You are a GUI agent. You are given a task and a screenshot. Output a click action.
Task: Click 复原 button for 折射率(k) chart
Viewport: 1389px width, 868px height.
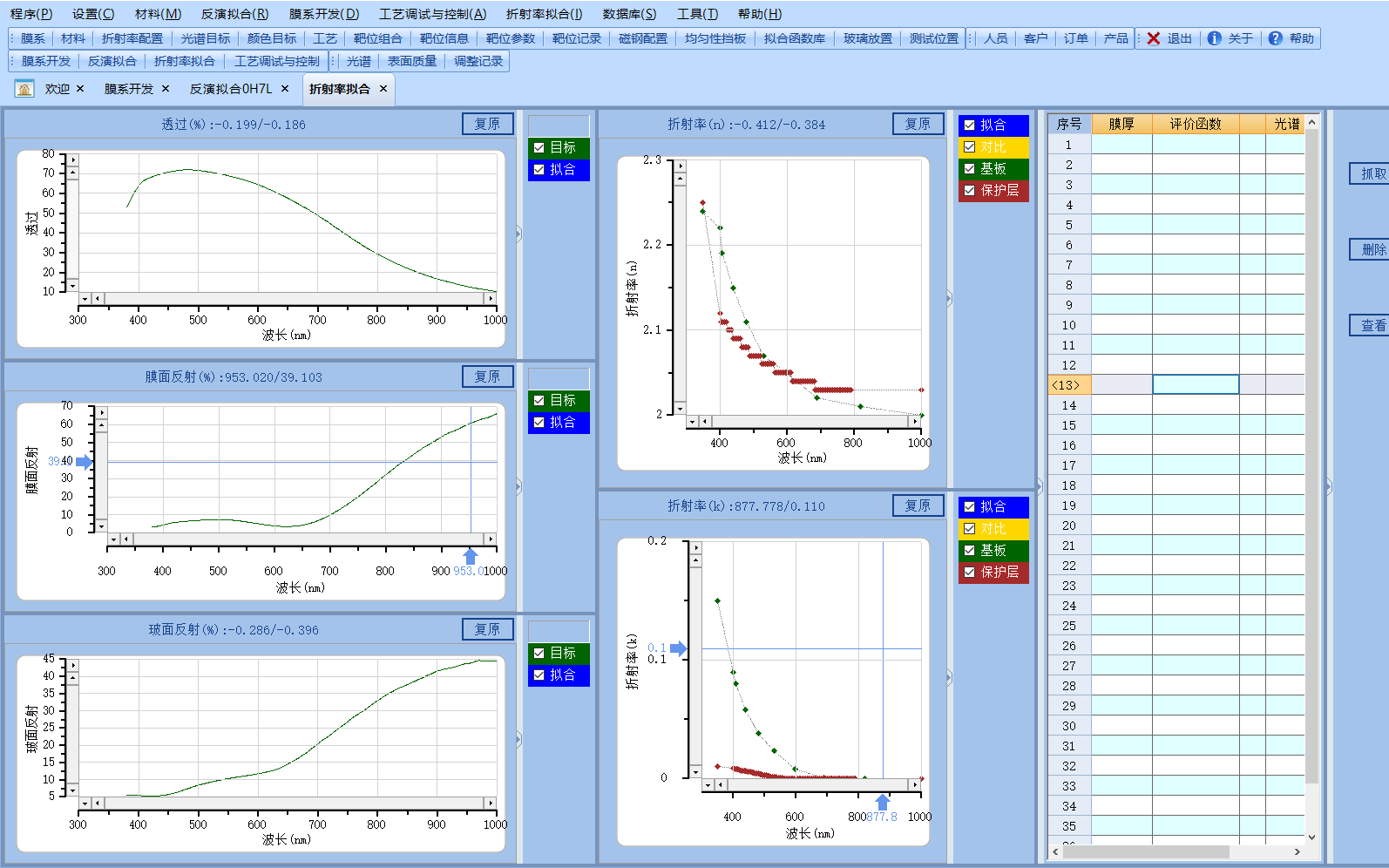[x=918, y=505]
